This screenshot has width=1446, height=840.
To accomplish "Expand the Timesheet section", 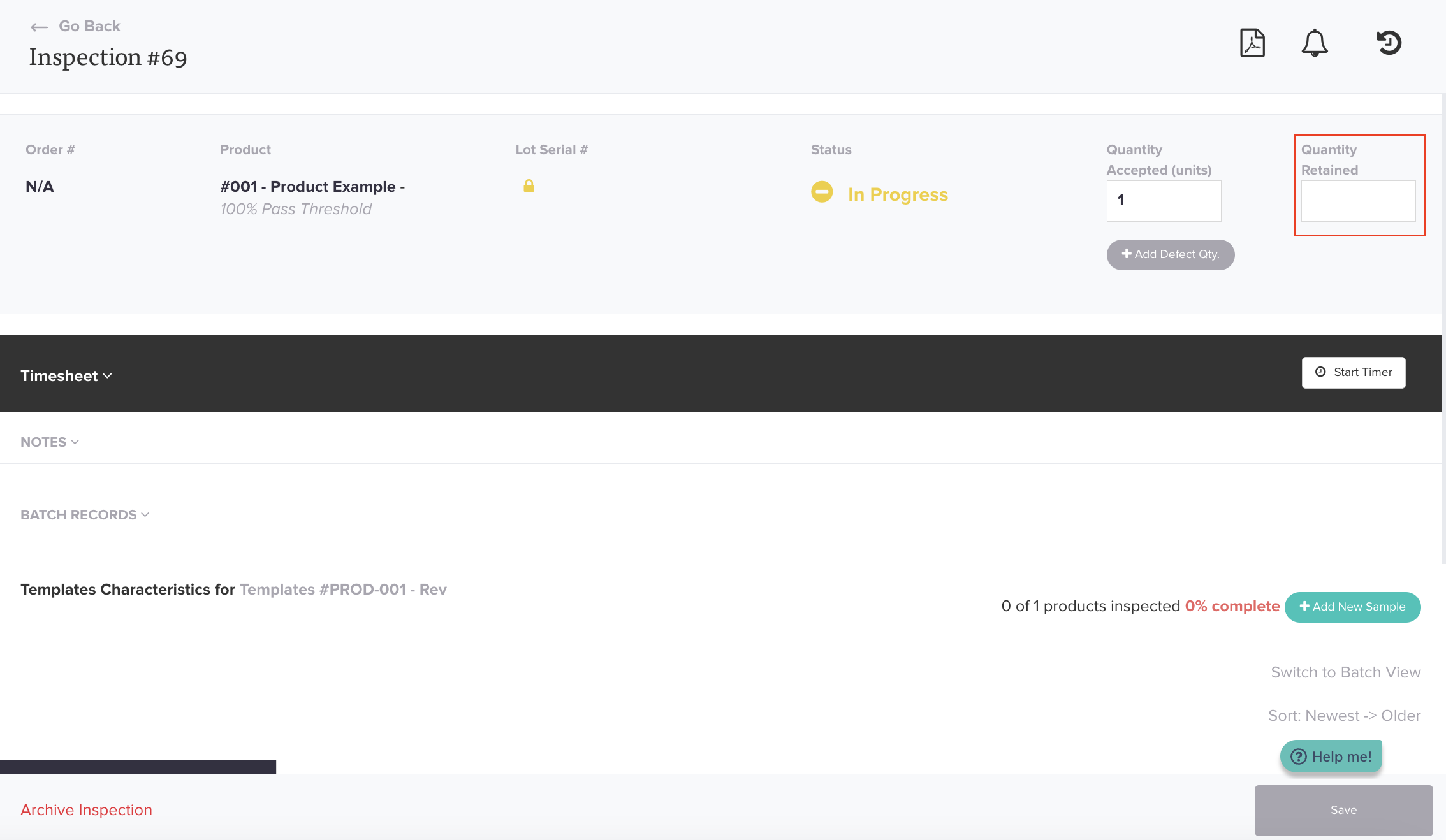I will 66,376.
